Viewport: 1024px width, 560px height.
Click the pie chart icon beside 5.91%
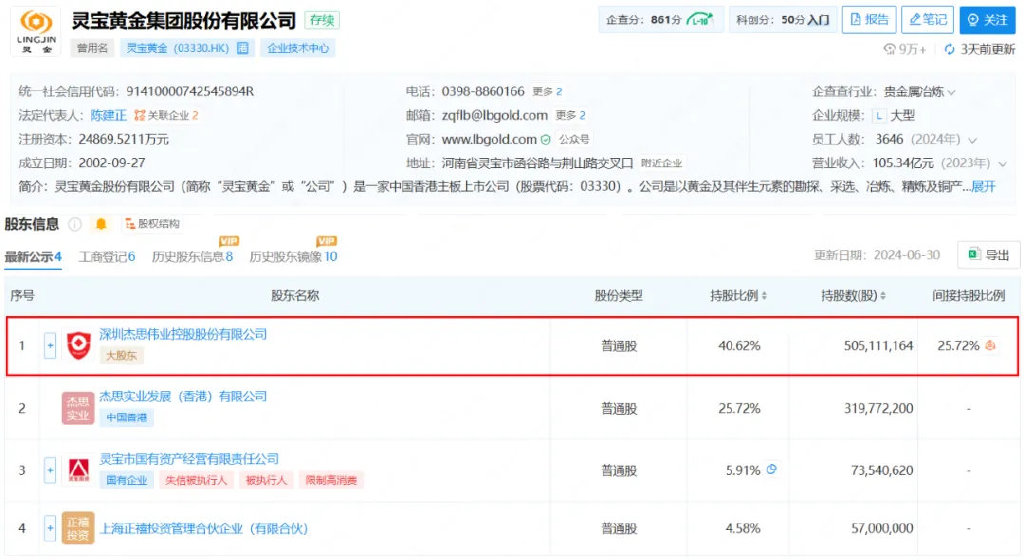pos(772,469)
